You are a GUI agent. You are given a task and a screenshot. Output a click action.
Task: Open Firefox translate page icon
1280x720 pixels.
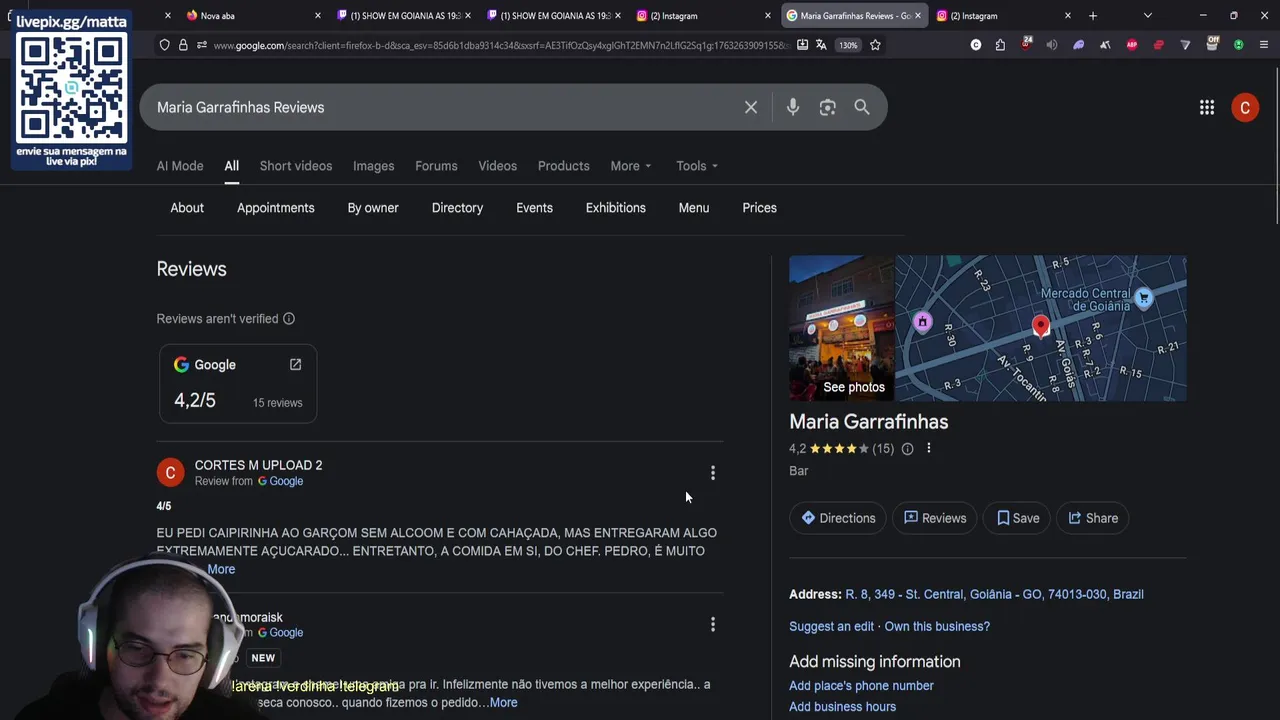821,45
